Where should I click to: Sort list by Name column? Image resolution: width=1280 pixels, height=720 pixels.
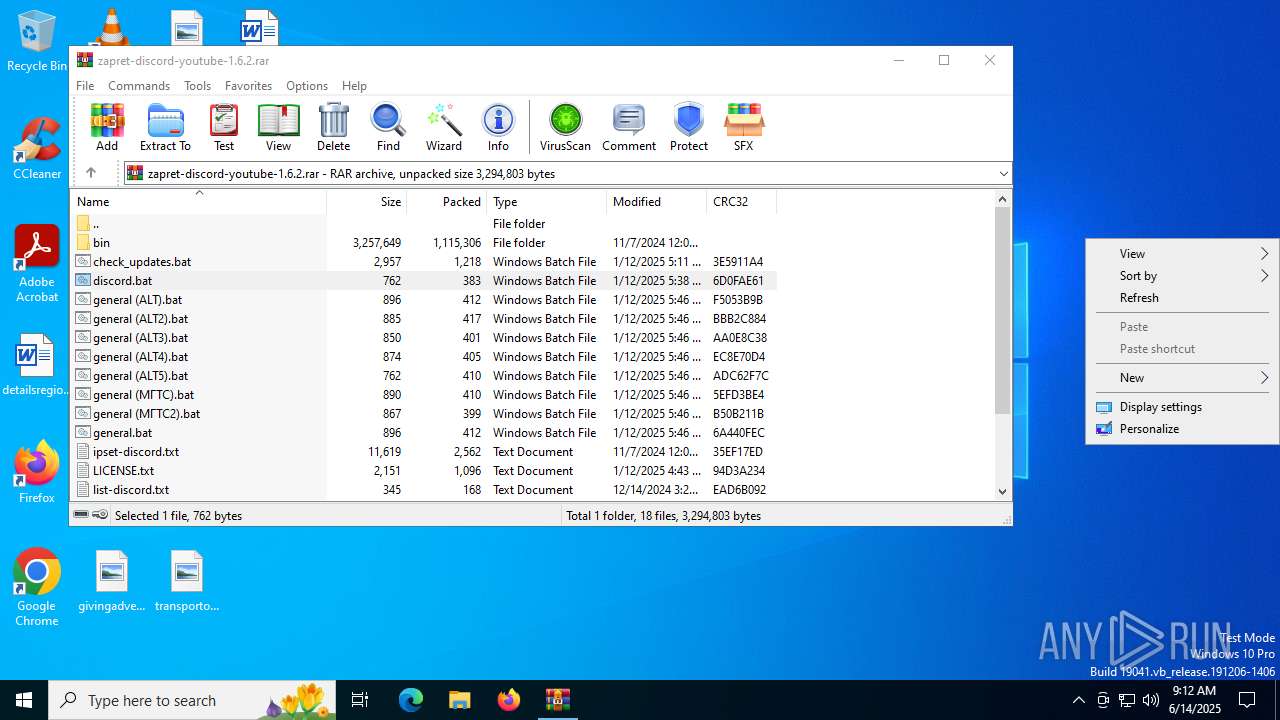coord(198,202)
